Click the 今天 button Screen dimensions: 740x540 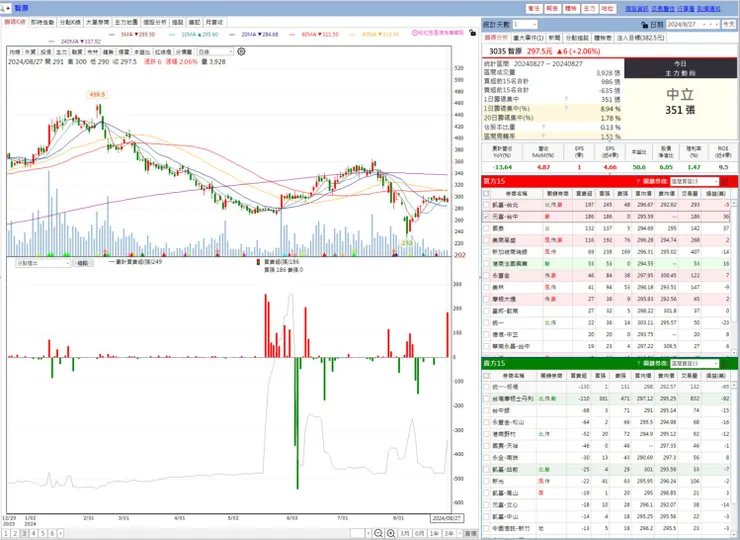[729, 25]
